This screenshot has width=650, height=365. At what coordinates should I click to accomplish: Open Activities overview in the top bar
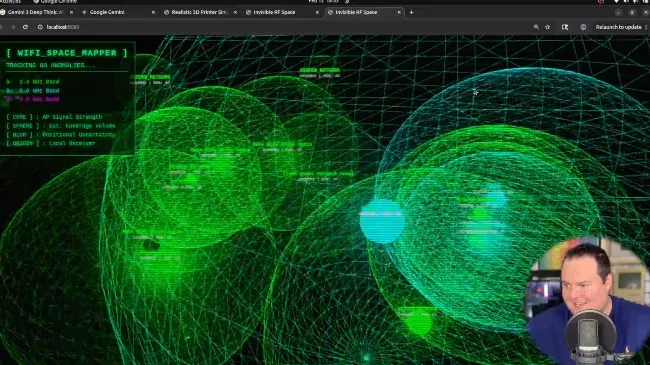pos(10,2)
